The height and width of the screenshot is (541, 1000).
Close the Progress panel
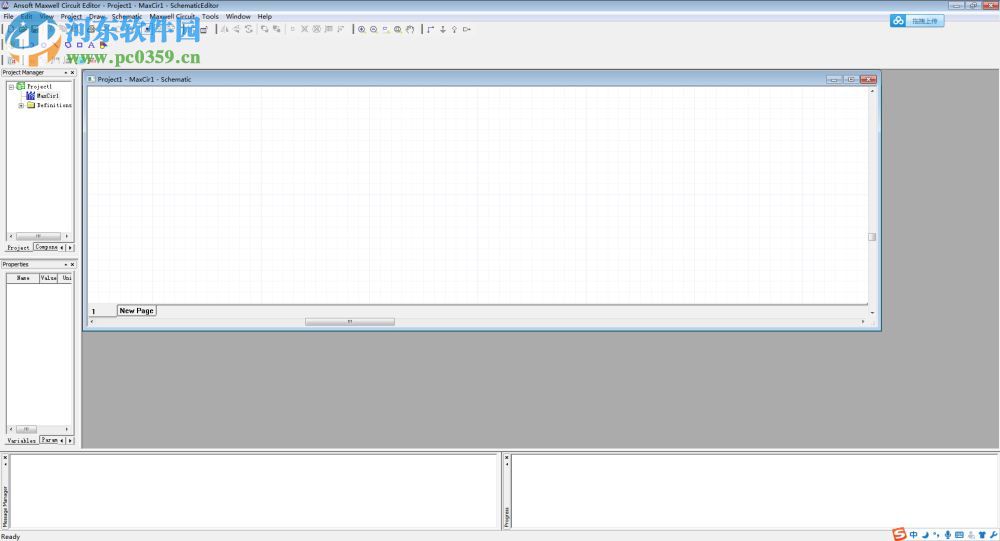click(507, 458)
